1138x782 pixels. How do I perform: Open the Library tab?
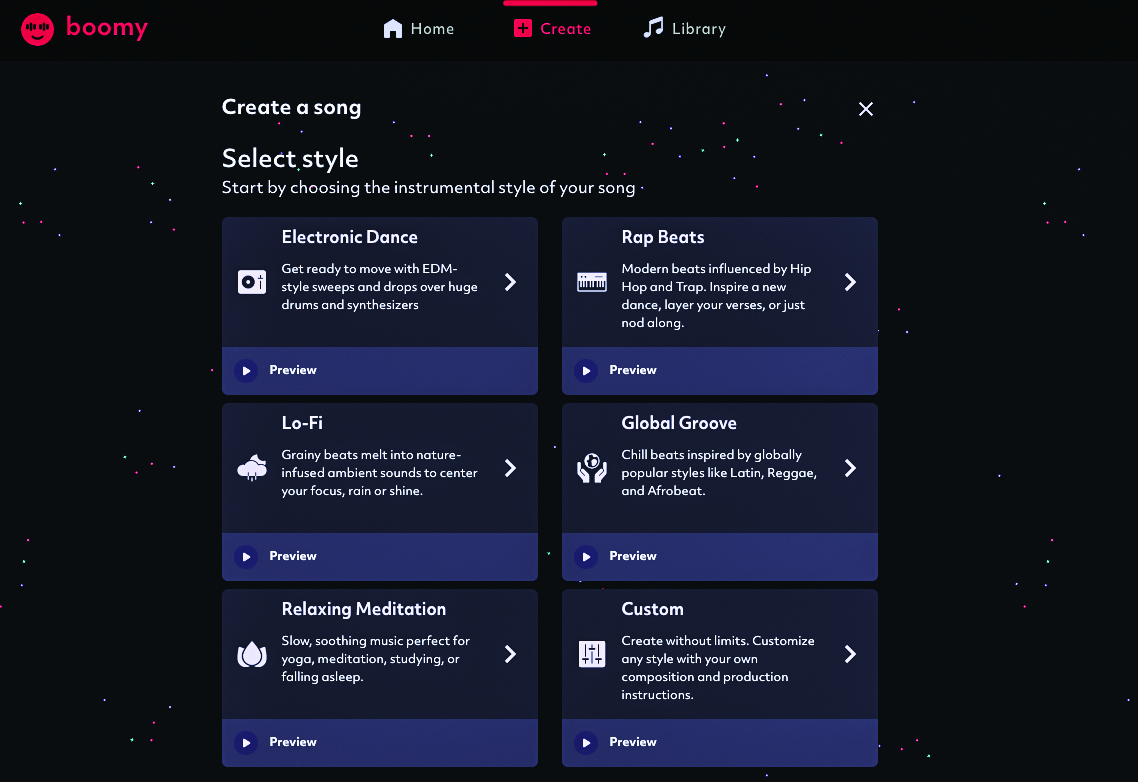coord(684,28)
